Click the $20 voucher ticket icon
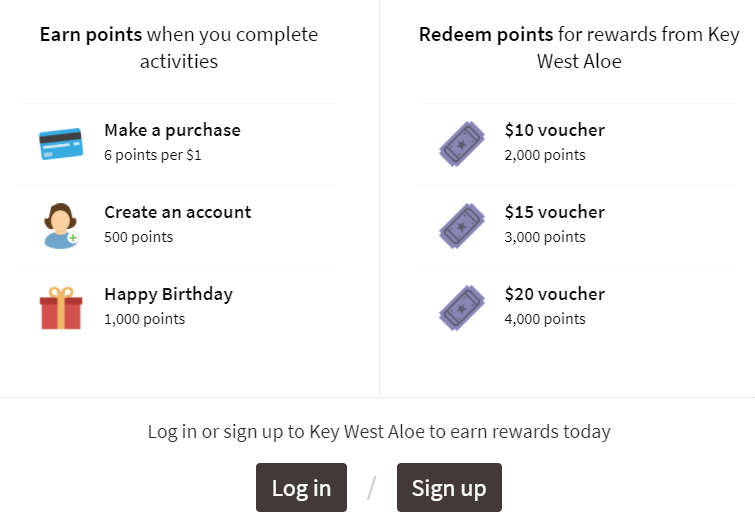755x520 pixels. 461,307
